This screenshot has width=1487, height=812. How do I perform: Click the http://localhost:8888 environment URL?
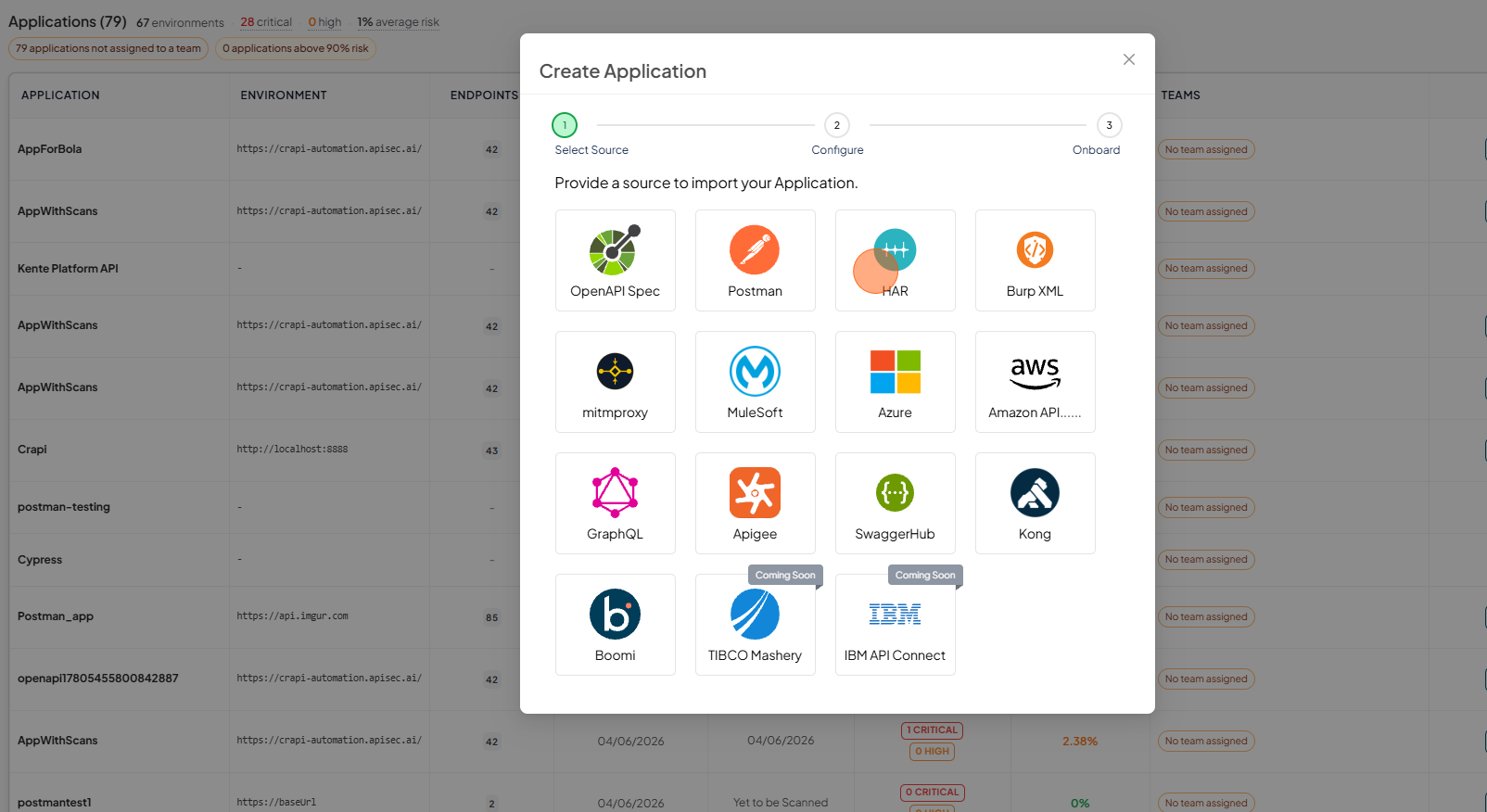292,450
